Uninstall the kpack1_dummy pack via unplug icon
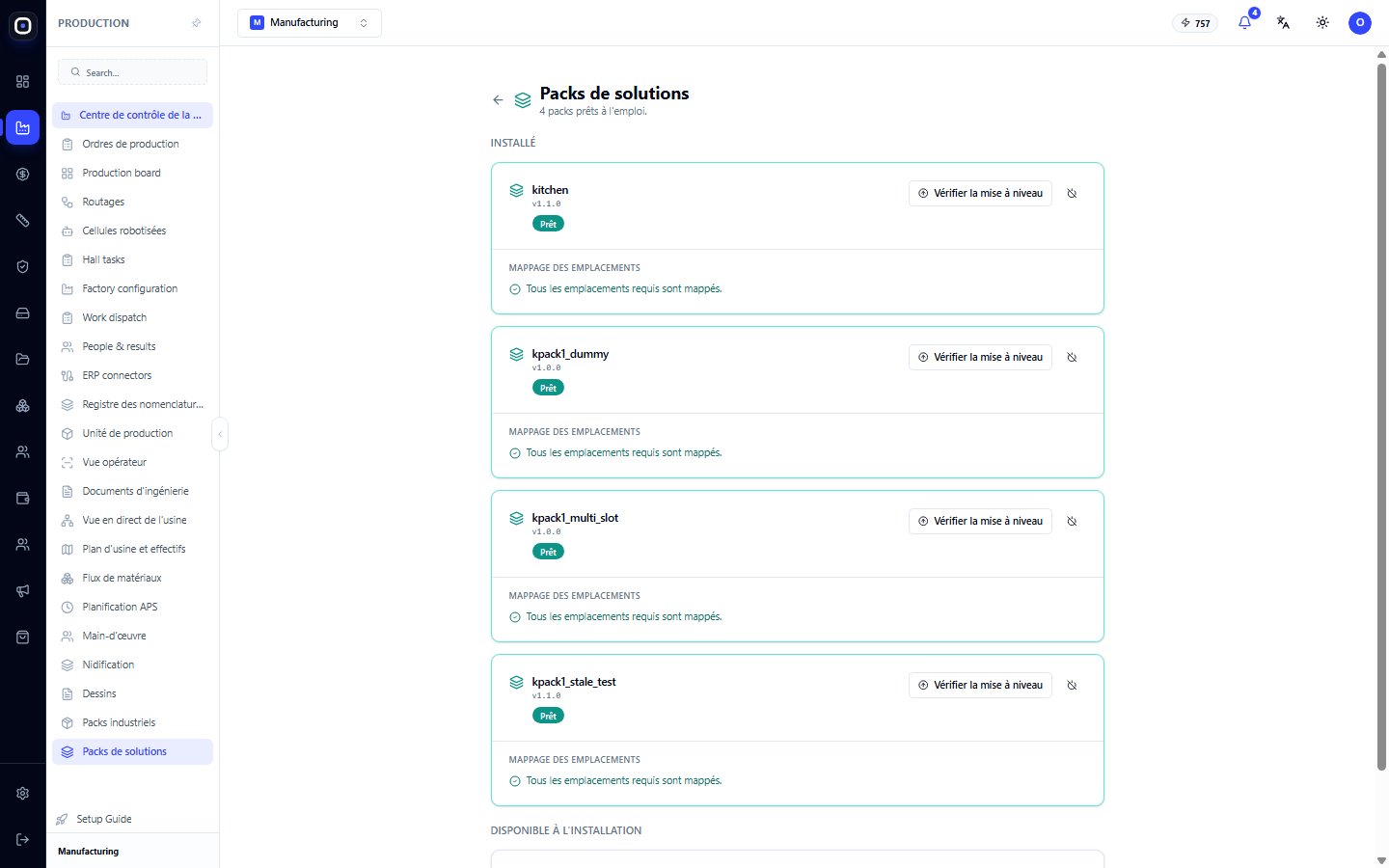Image resolution: width=1389 pixels, height=868 pixels. point(1072,357)
